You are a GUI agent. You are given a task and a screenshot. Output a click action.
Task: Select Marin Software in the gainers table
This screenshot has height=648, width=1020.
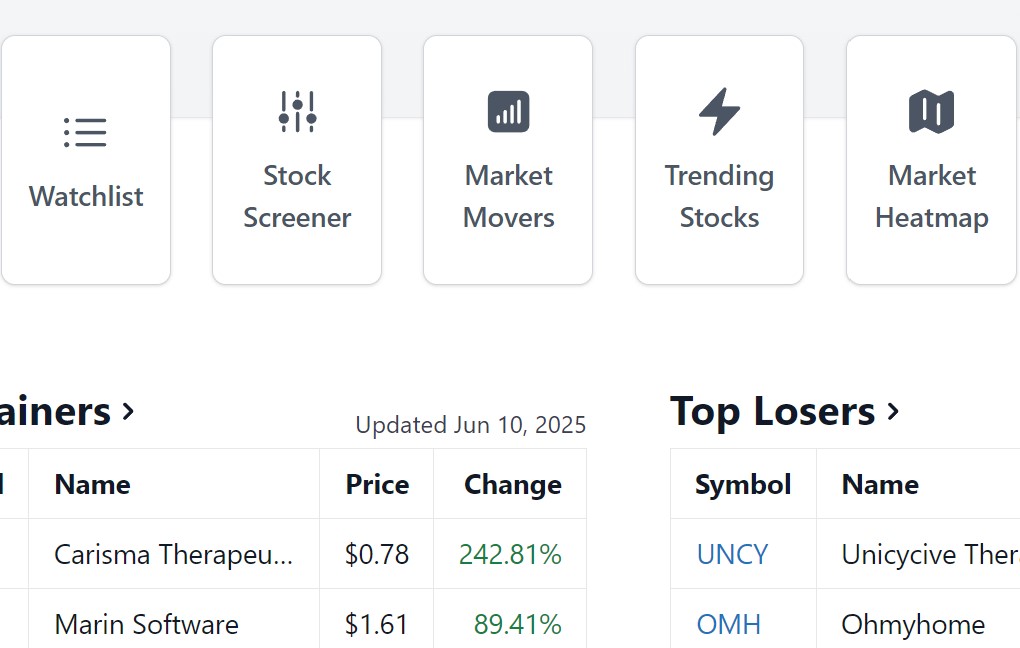pos(145,624)
